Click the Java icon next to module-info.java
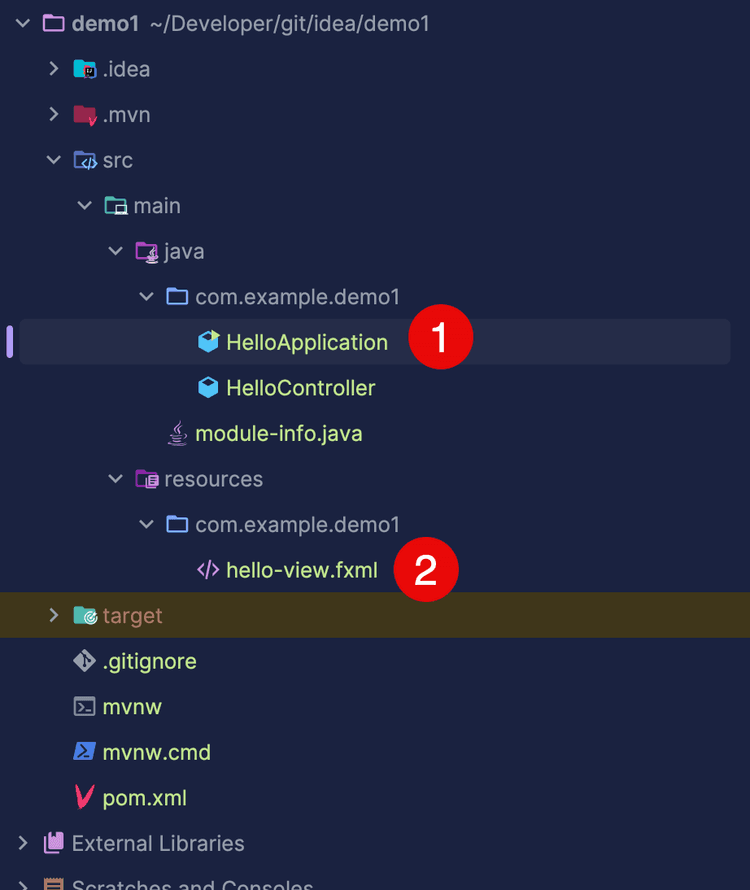The height and width of the screenshot is (890, 750). (177, 433)
